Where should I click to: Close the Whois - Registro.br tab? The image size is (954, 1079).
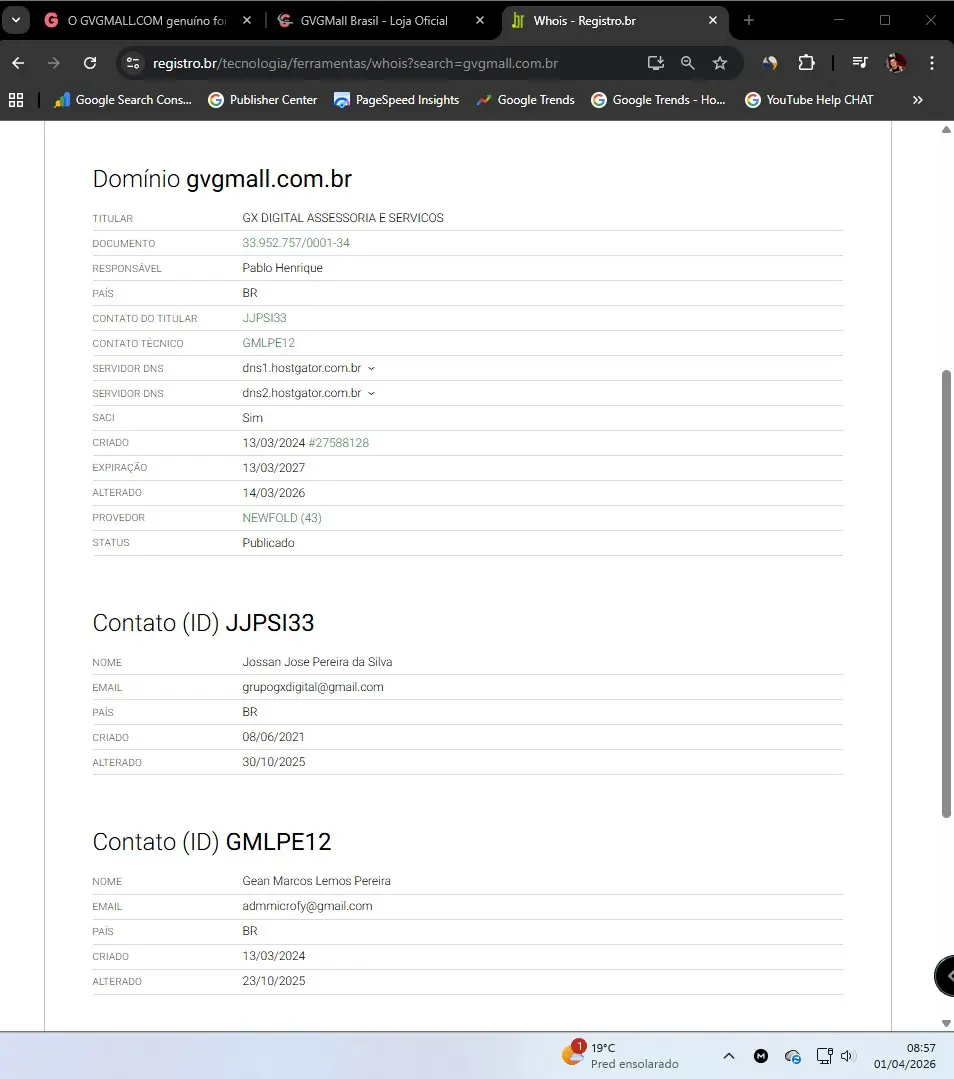click(x=713, y=21)
